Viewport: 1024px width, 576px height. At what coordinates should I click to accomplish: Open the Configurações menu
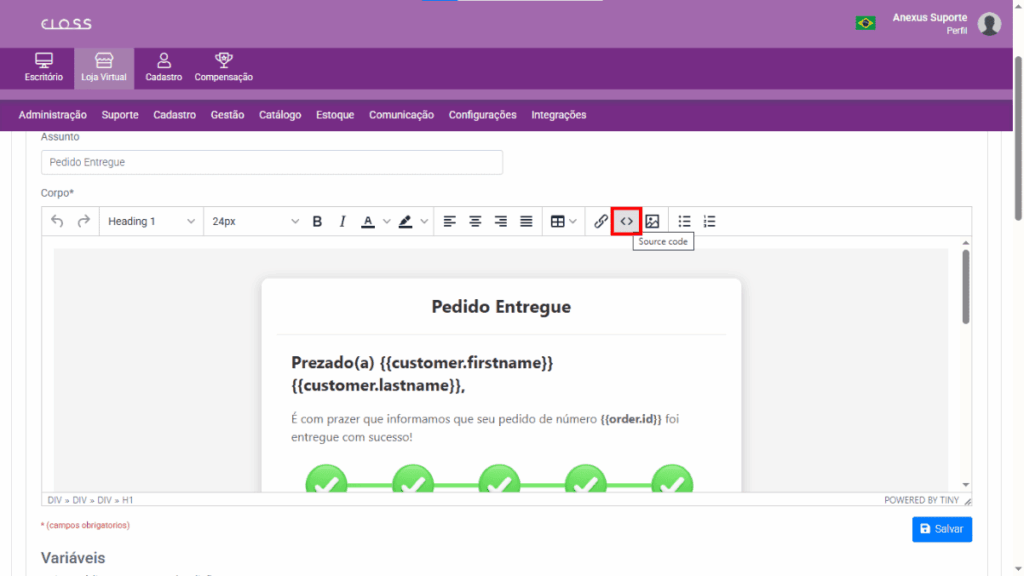[482, 115]
